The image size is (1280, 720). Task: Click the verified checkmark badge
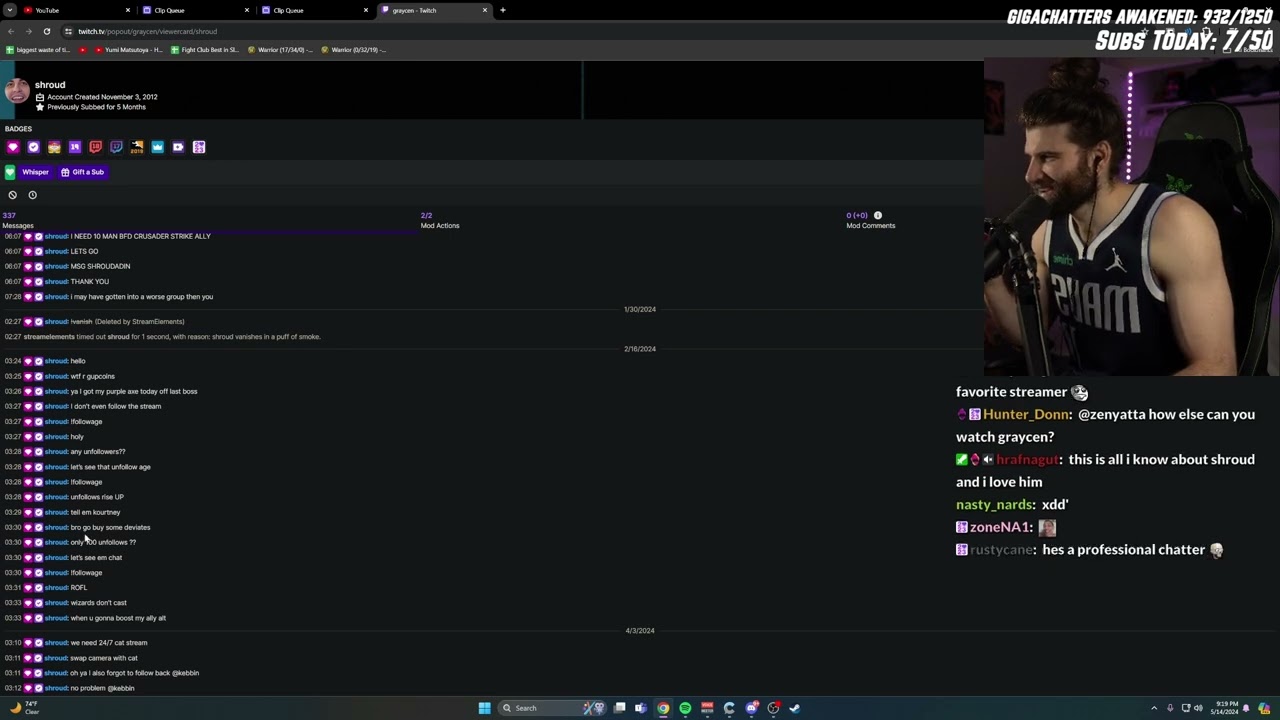click(x=33, y=147)
